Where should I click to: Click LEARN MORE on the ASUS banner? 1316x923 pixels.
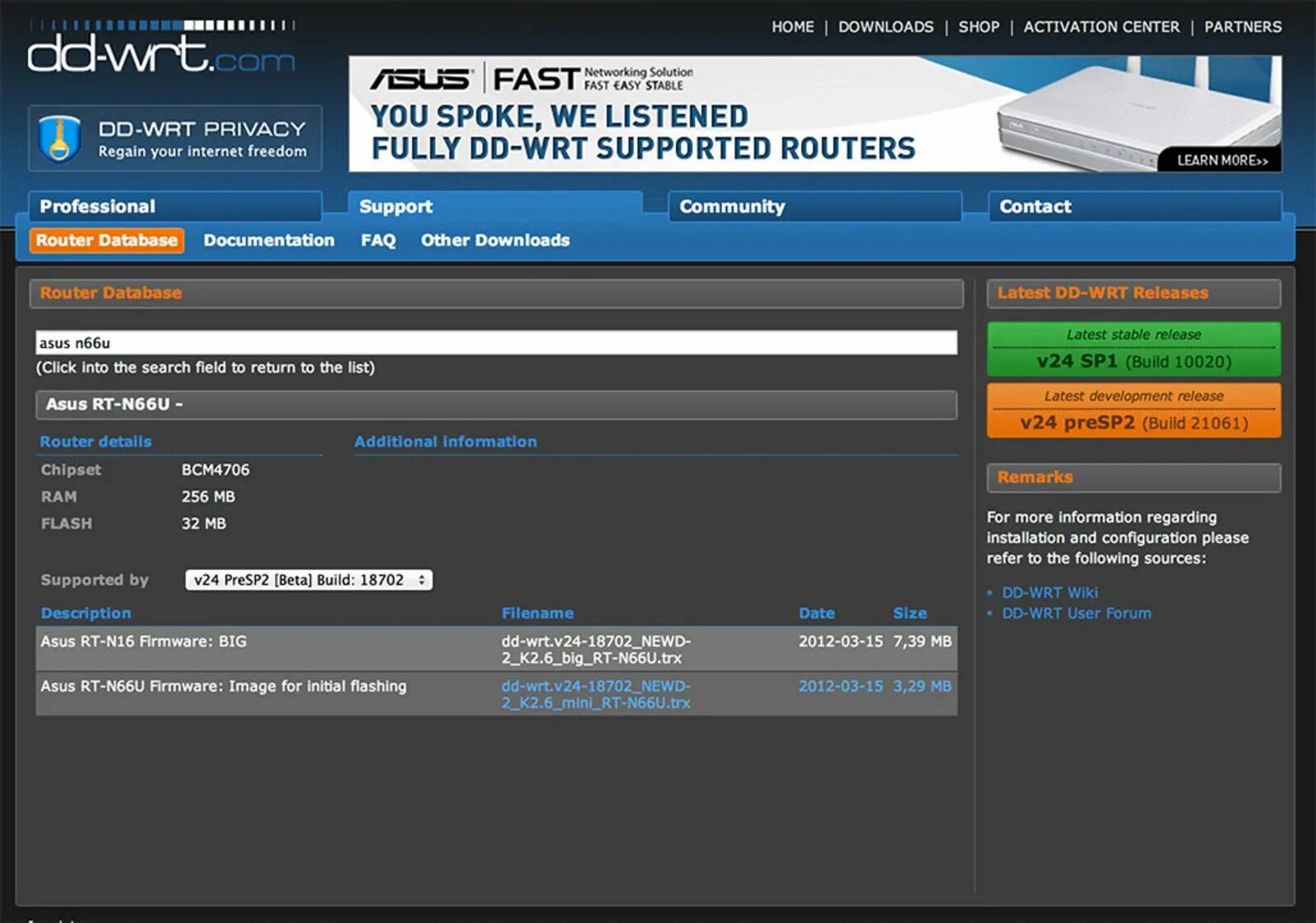click(x=1222, y=160)
